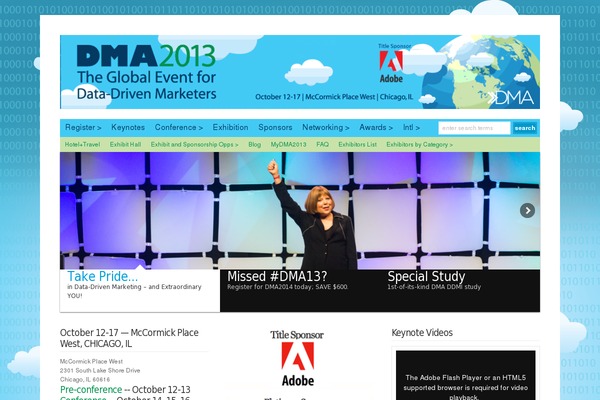The image size is (600, 400).
Task: Expand Exhibit and Sponsorship Opps submenu
Action: point(194,145)
